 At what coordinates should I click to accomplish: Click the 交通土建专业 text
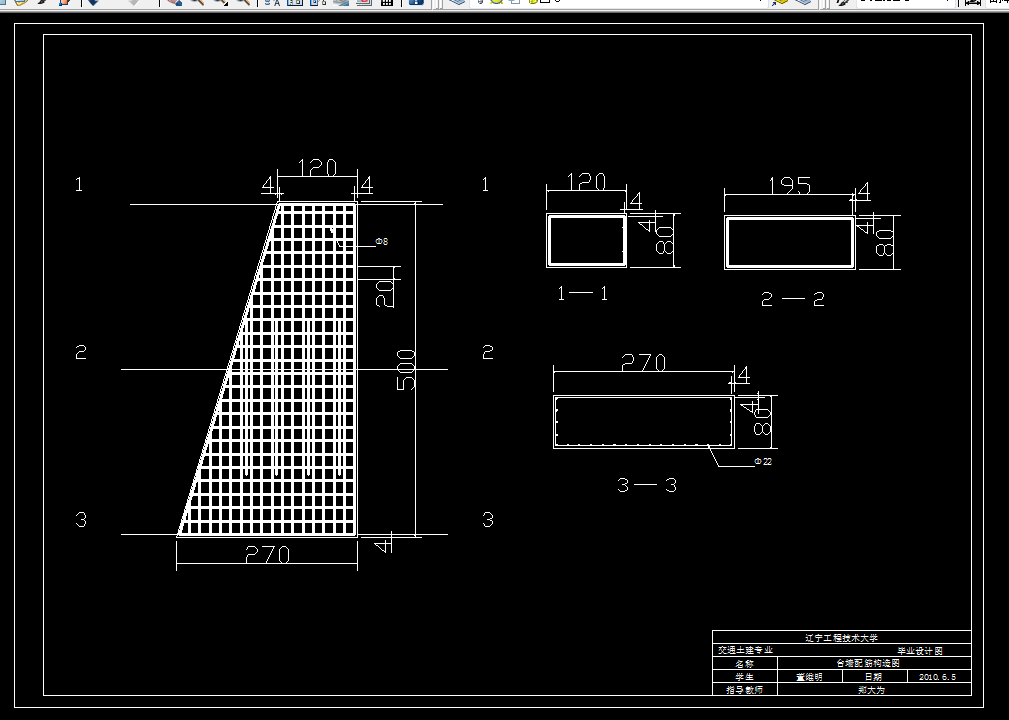(x=745, y=650)
